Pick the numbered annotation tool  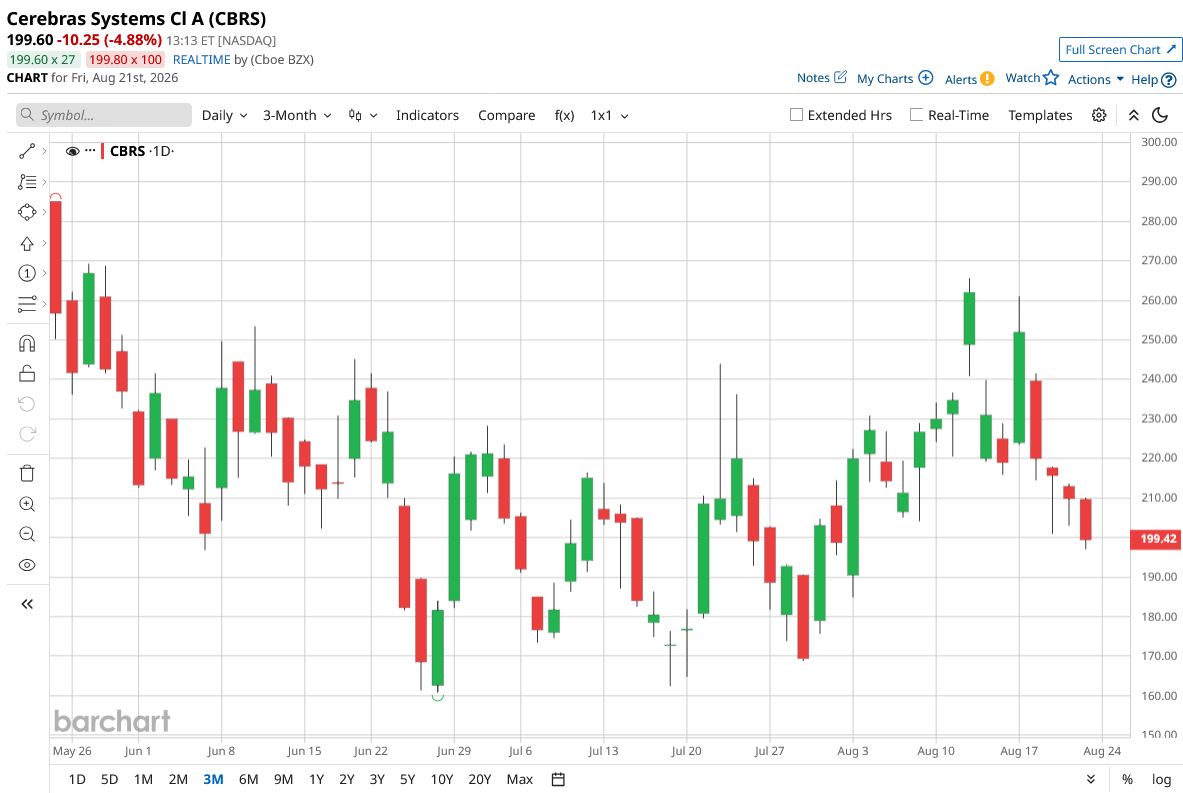27,273
